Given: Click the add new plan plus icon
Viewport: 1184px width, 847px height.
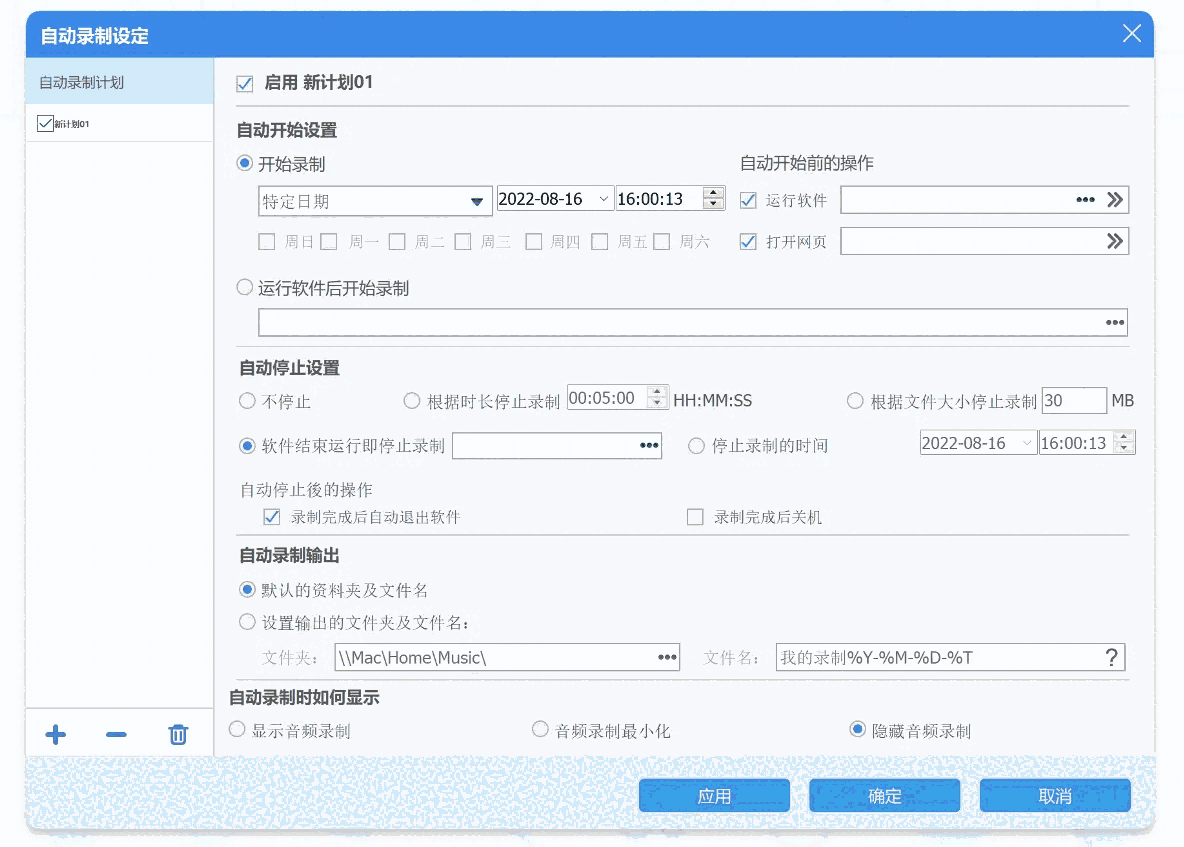Looking at the screenshot, I should click(55, 734).
